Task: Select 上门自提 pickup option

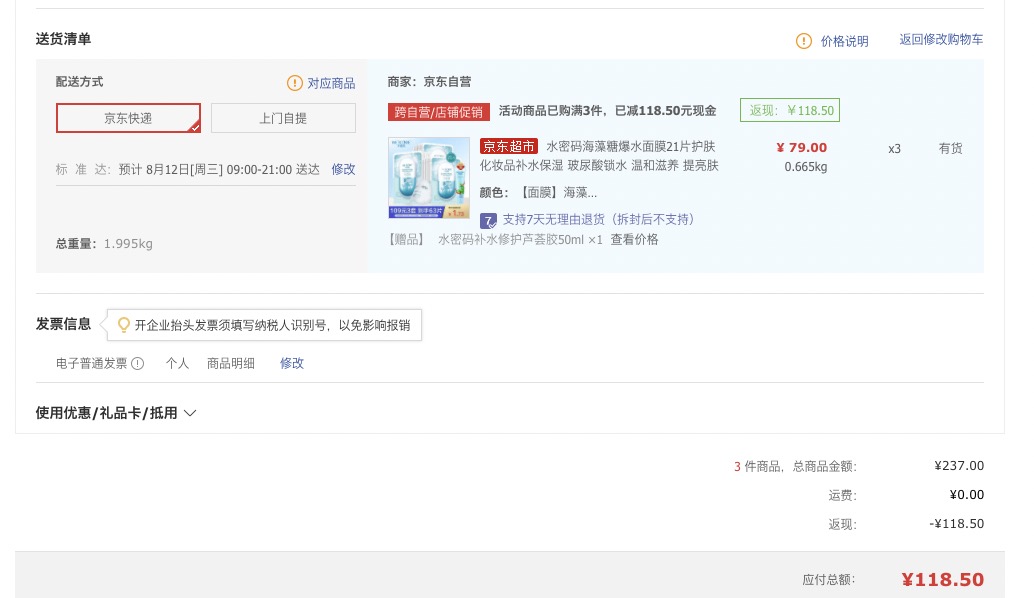Action: coord(283,118)
